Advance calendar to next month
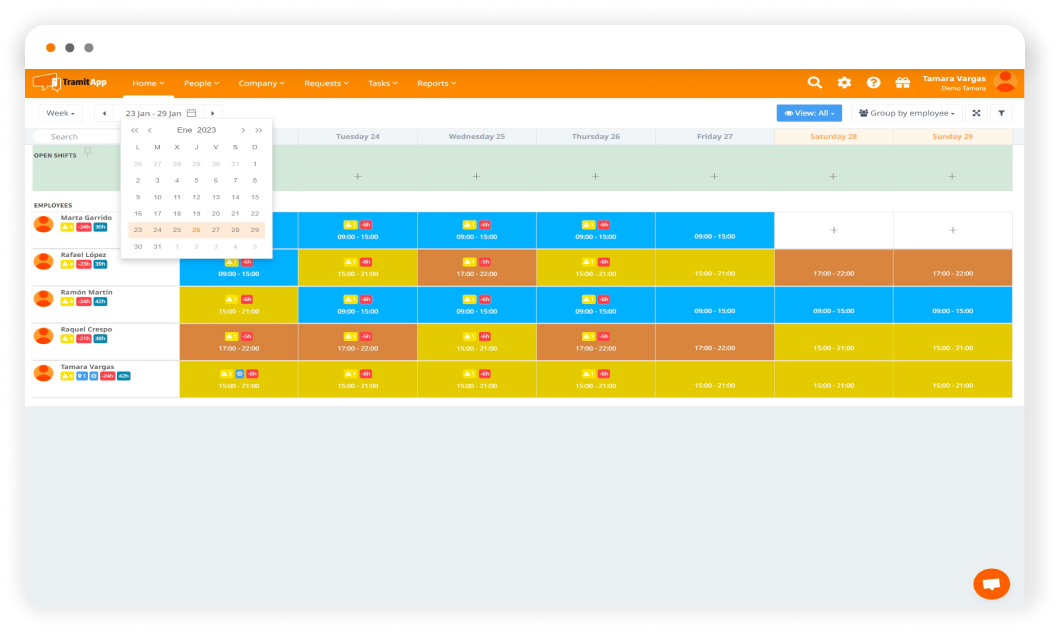Image resolution: width=1061 pixels, height=633 pixels. 243,130
